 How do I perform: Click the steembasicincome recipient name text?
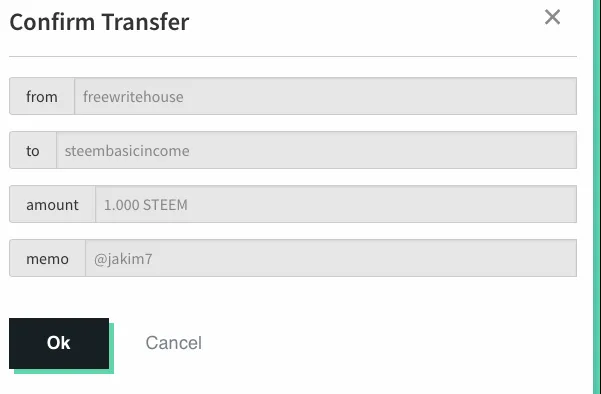click(x=127, y=151)
